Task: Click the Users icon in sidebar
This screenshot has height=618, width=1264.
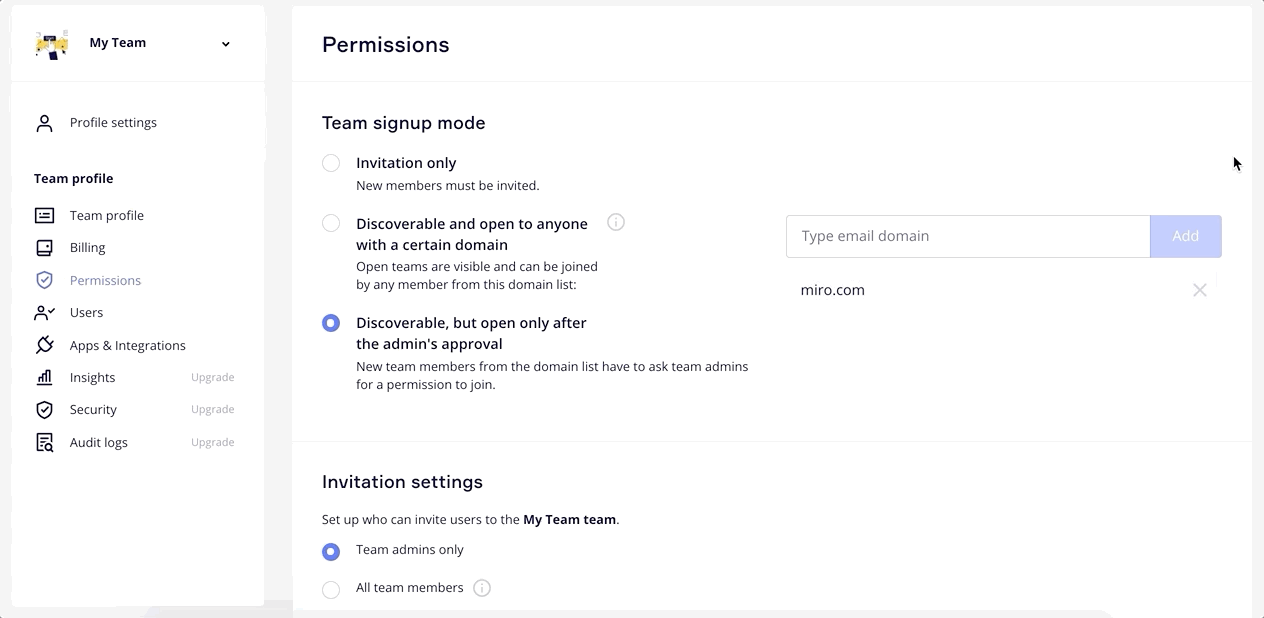Action: tap(44, 313)
